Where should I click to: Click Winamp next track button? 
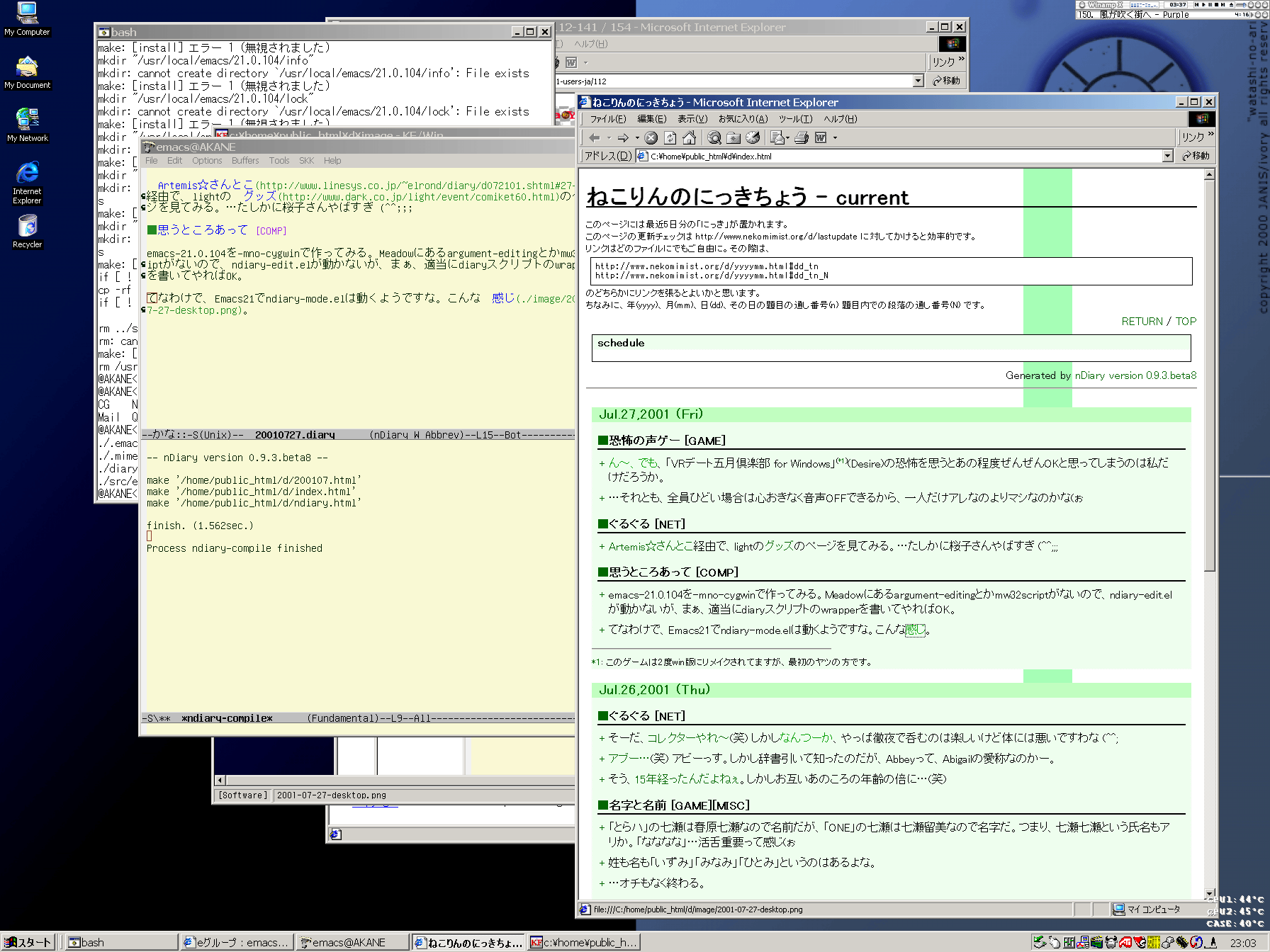(x=1223, y=4)
